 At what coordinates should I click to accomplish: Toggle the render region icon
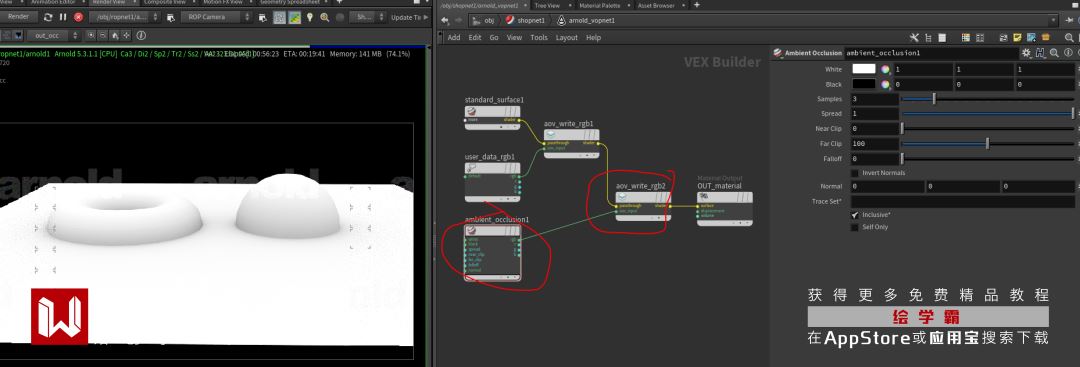(x=279, y=17)
